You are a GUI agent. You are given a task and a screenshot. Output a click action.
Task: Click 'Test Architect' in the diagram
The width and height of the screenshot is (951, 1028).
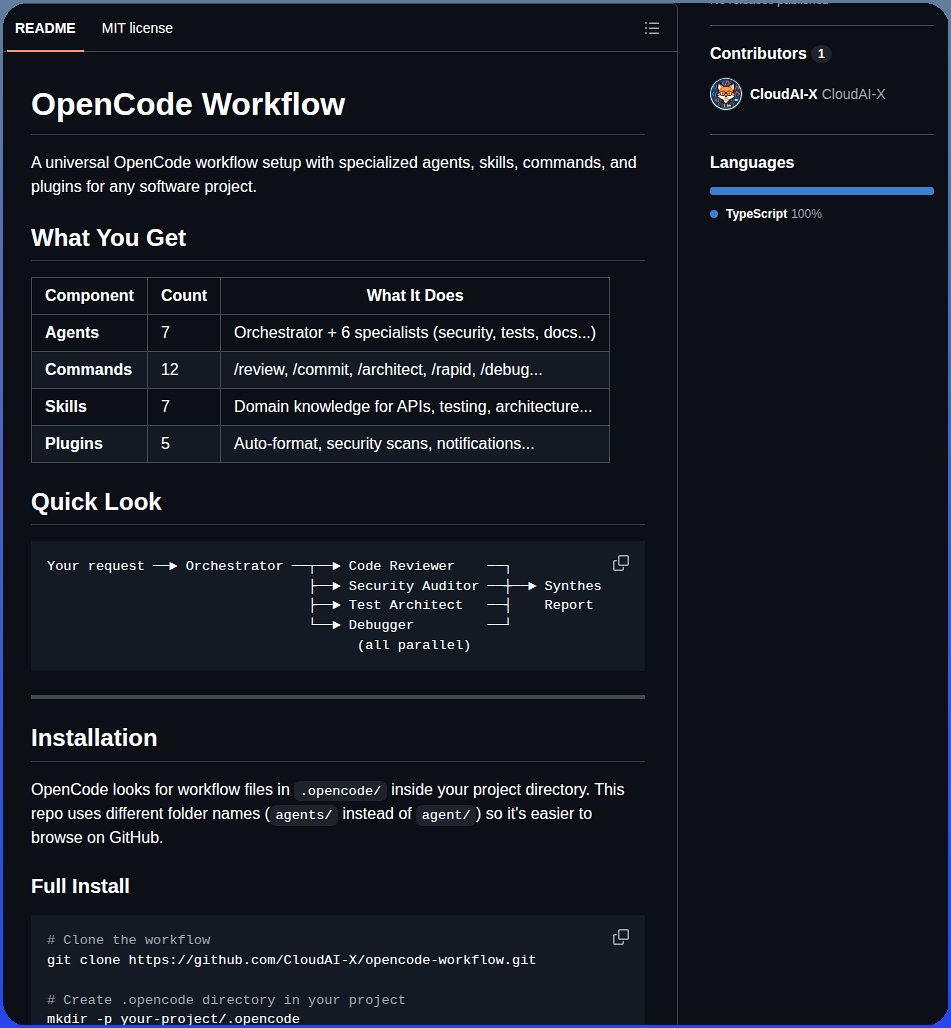(x=405, y=605)
